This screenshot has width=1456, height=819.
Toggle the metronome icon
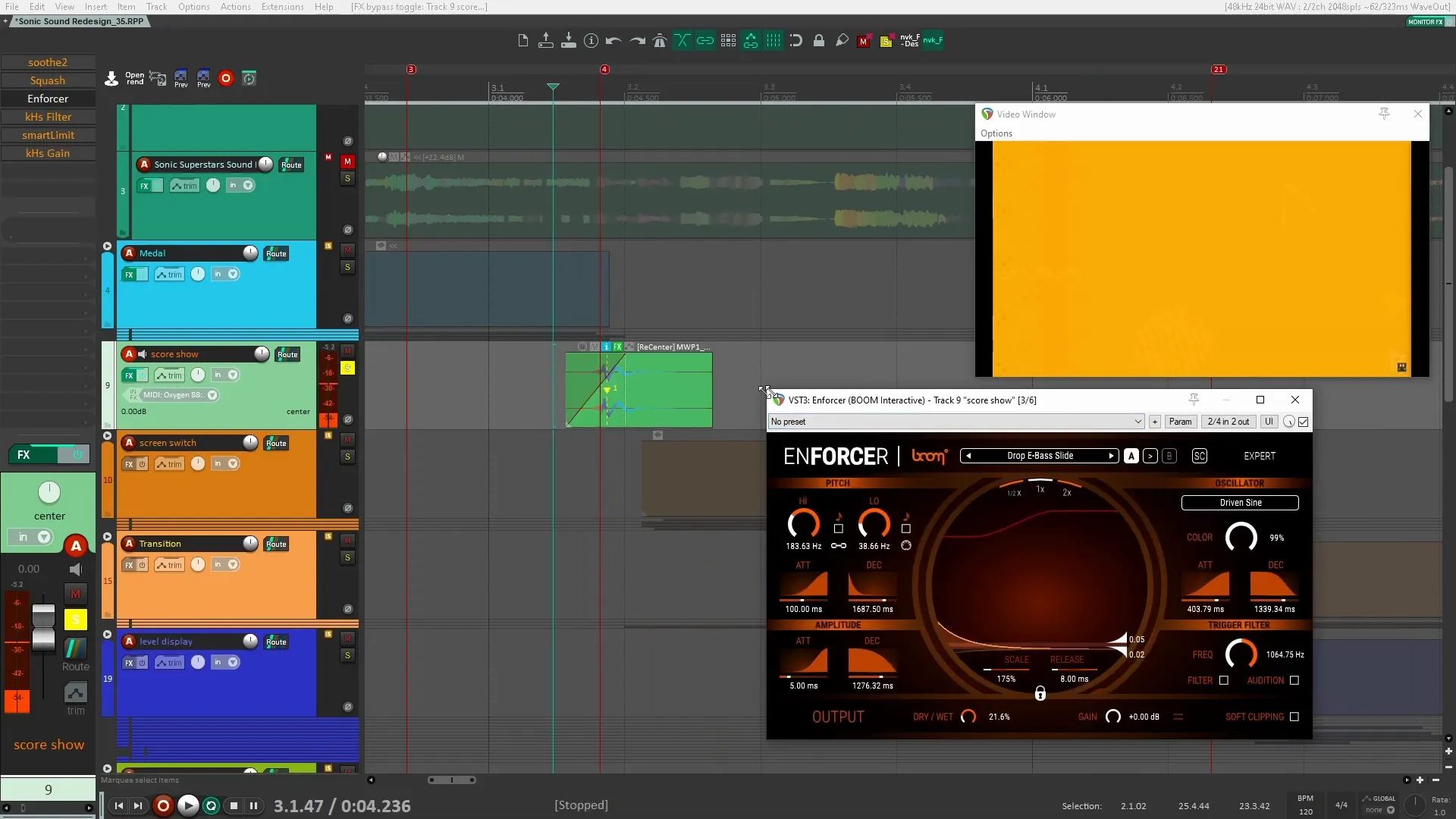click(660, 41)
